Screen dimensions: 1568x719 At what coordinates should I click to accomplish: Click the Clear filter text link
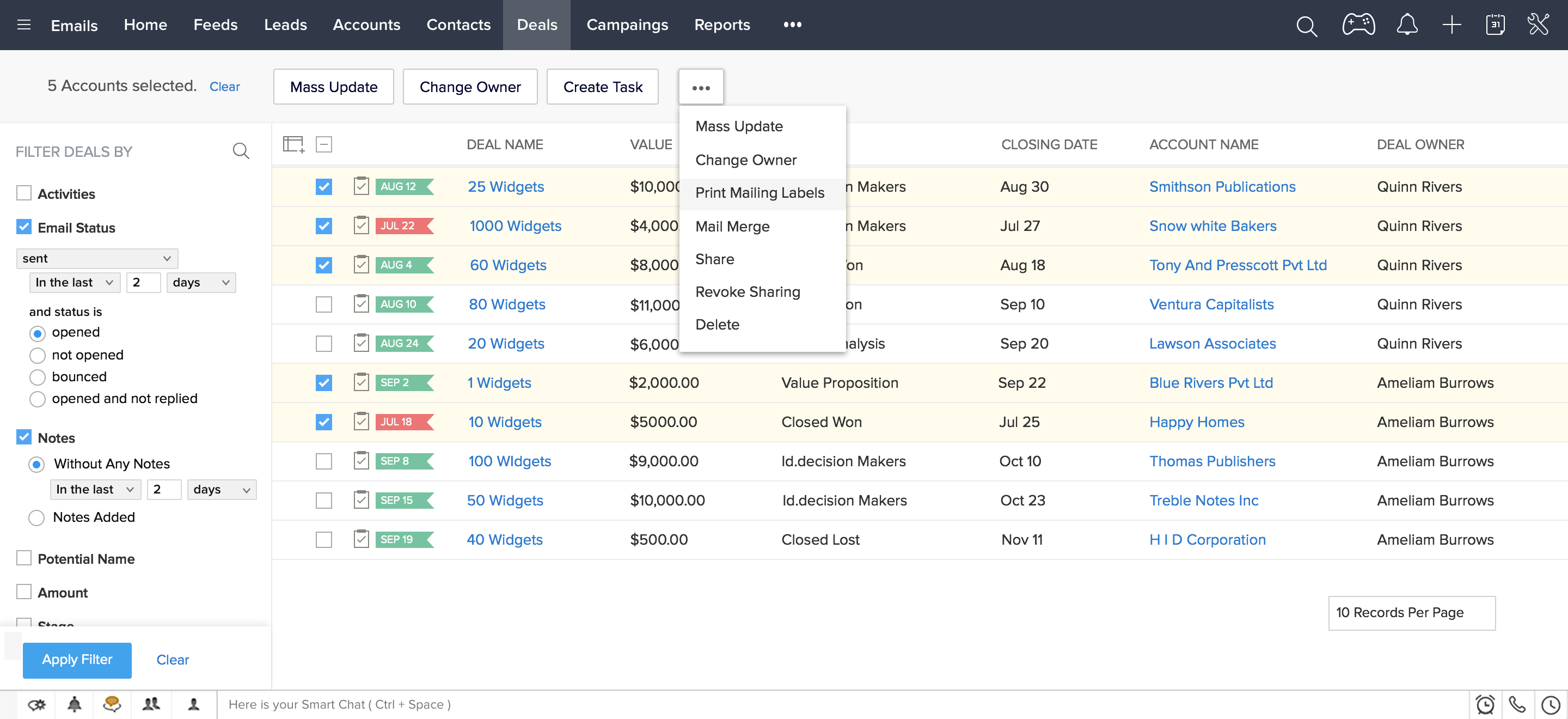(172, 659)
